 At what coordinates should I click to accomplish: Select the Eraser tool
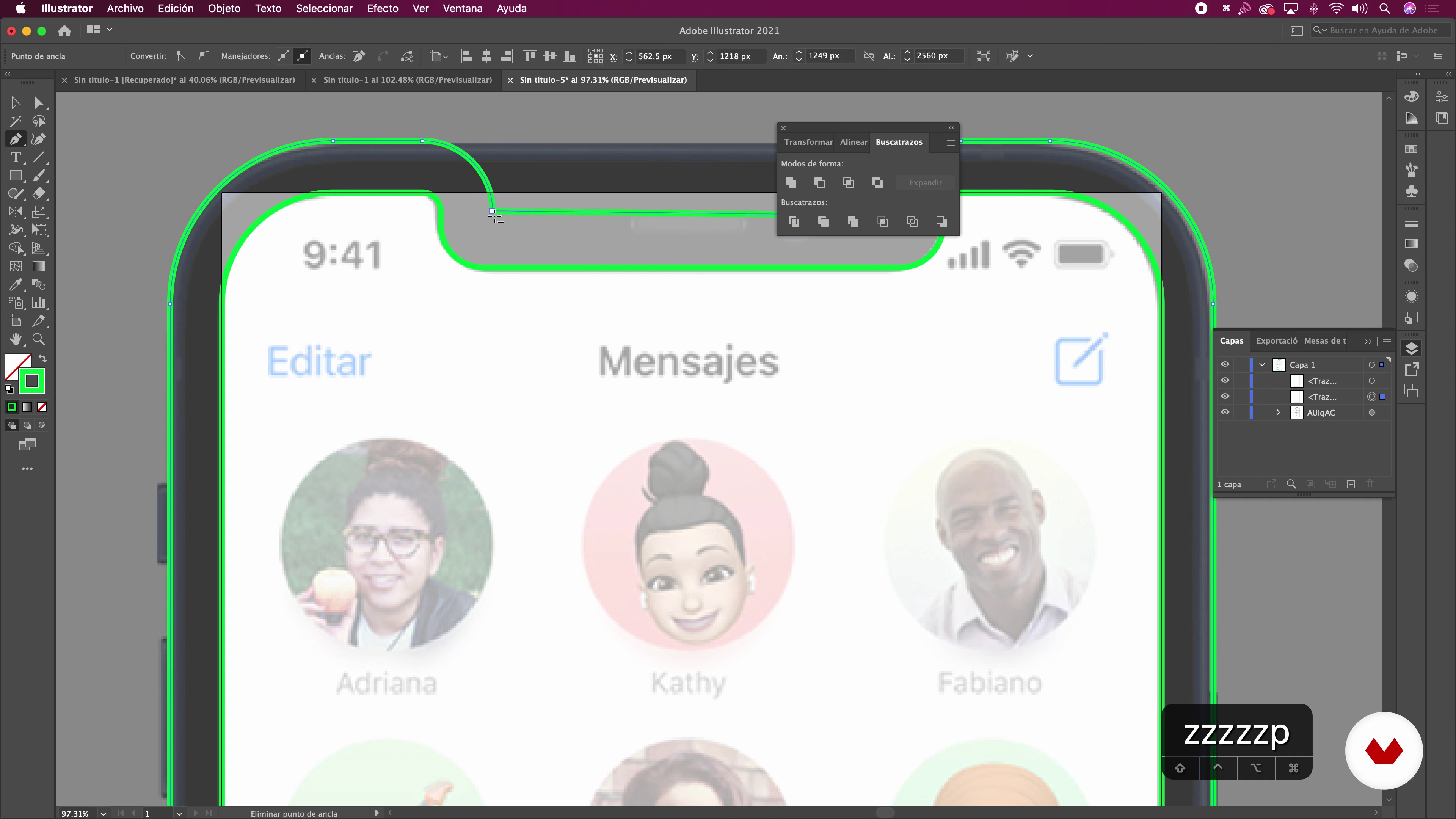[x=38, y=193]
